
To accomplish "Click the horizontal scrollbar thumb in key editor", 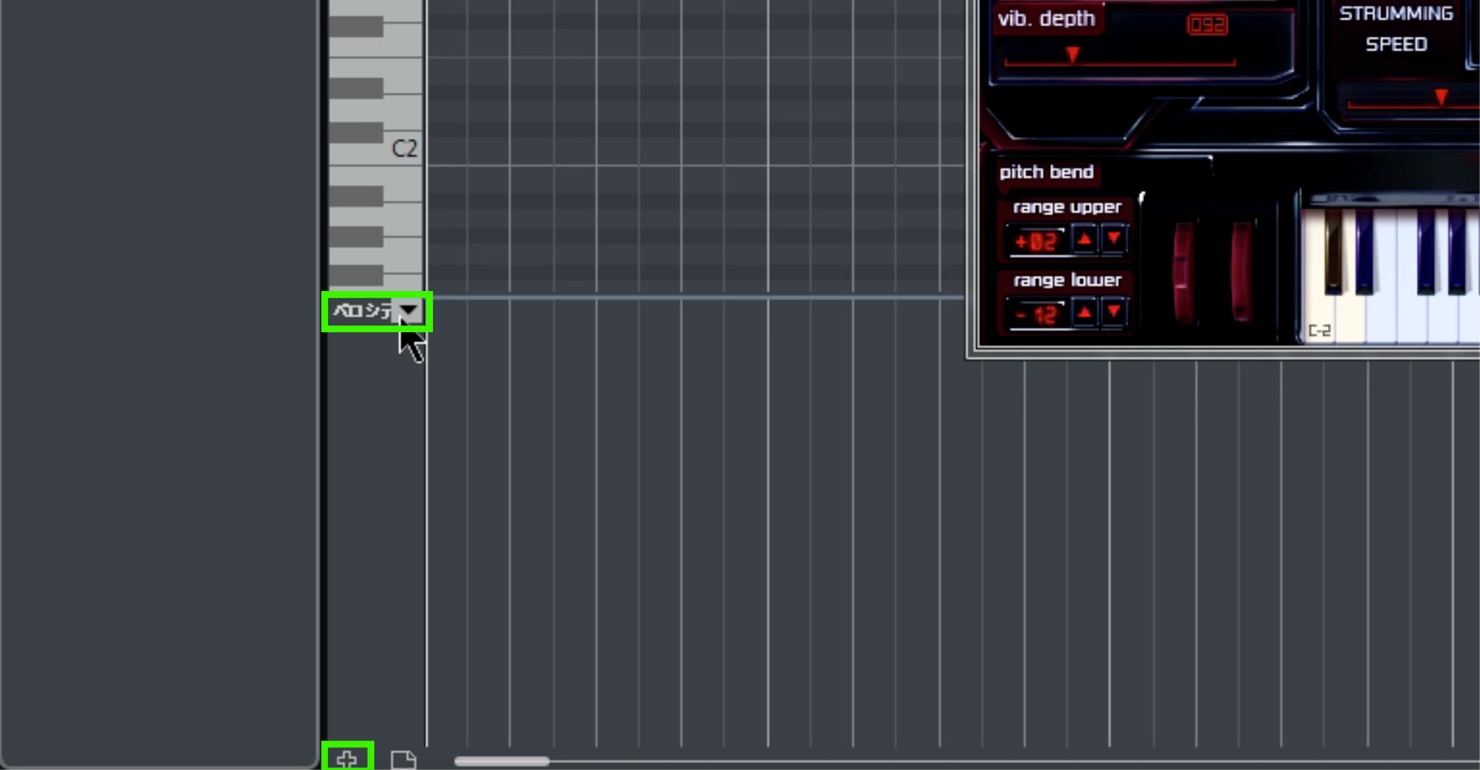I will (x=502, y=761).
